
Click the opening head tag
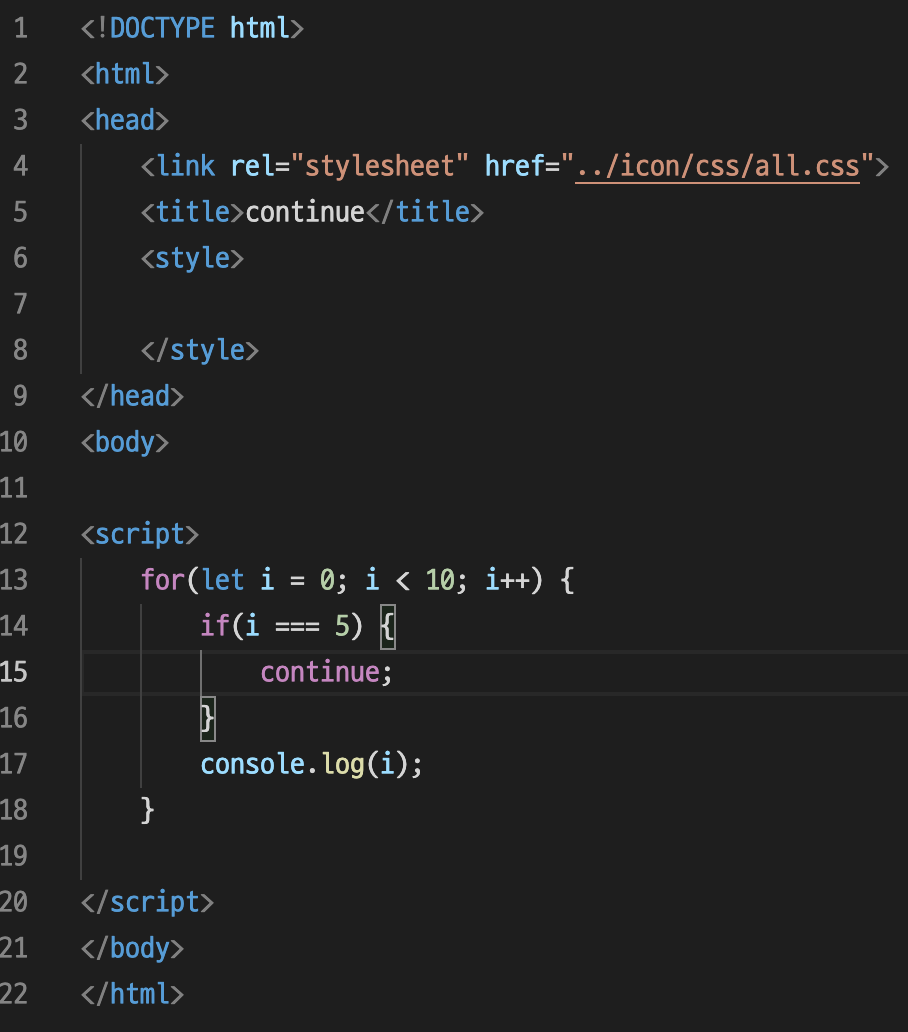(125, 120)
